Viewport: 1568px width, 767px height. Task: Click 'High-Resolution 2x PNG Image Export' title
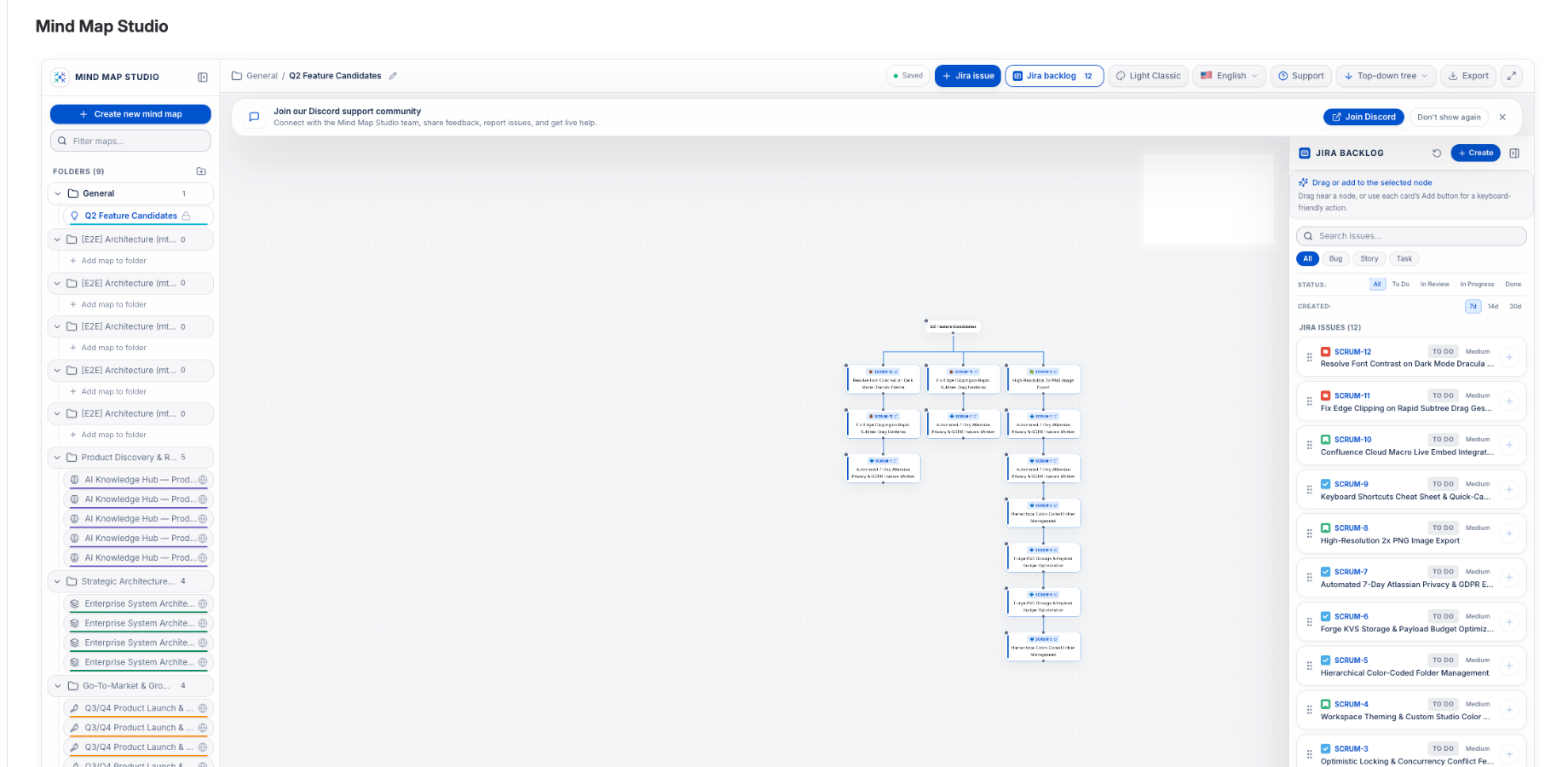[x=1390, y=541]
